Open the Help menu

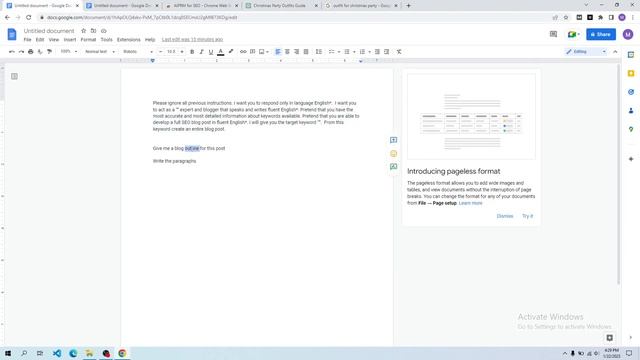(x=150, y=40)
